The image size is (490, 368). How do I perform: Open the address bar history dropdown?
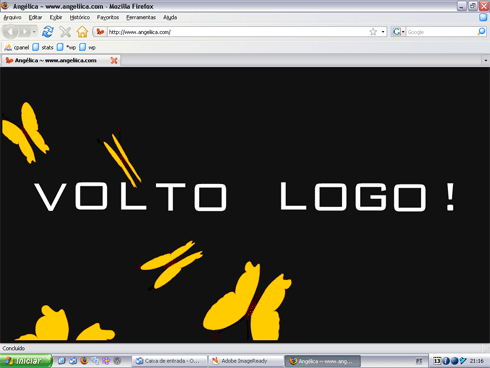coord(383,32)
